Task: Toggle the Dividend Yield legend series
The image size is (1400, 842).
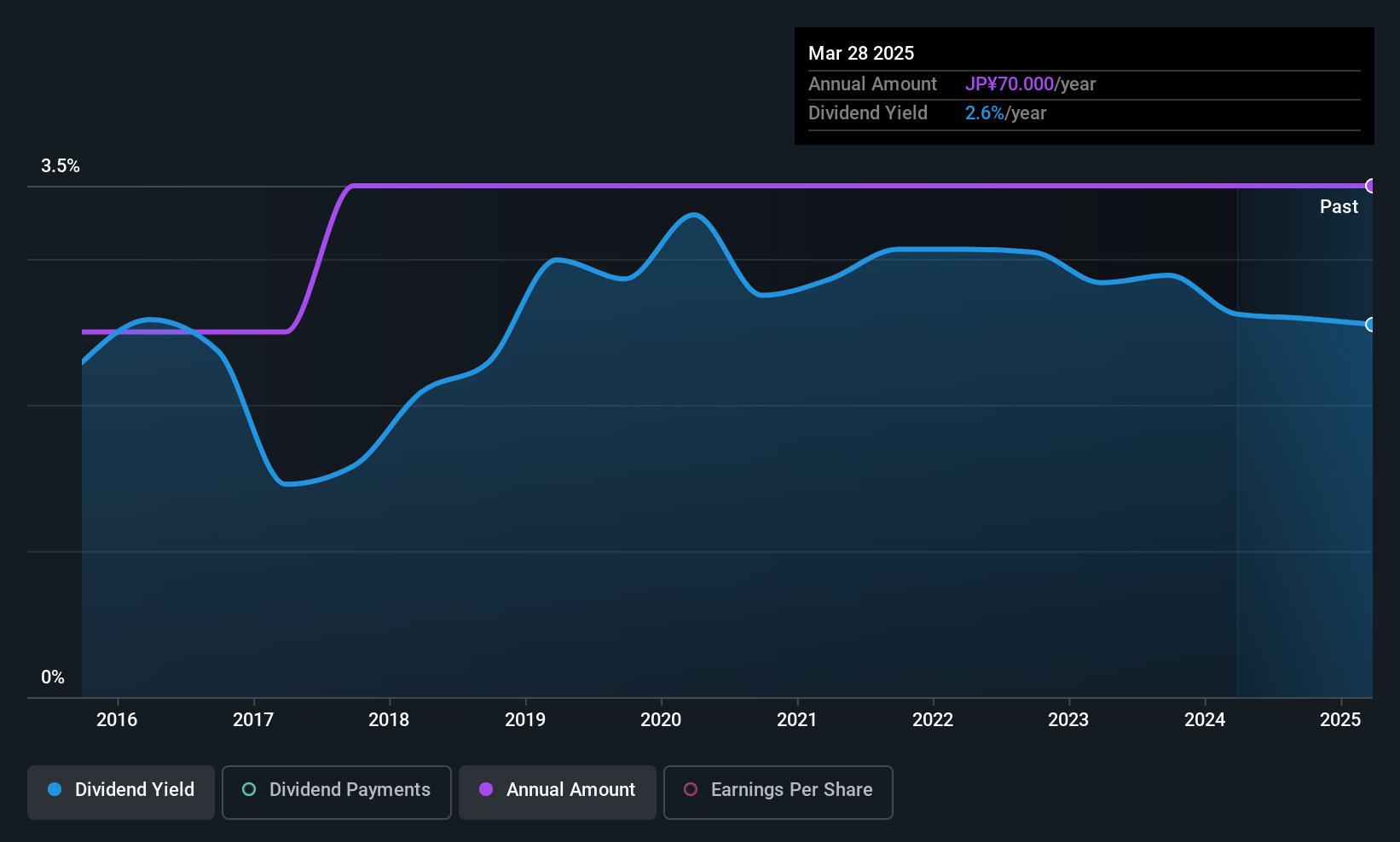Action: pyautogui.click(x=121, y=791)
